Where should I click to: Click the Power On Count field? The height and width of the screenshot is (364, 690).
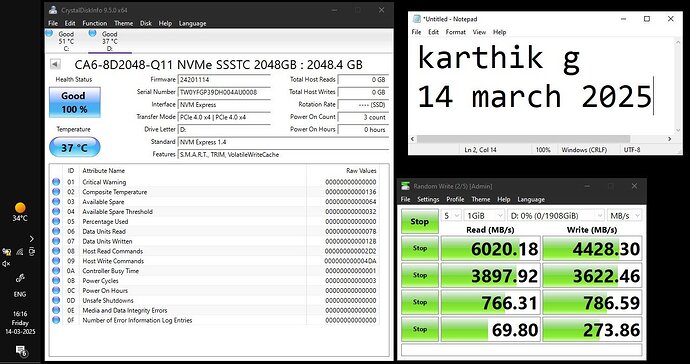point(363,117)
